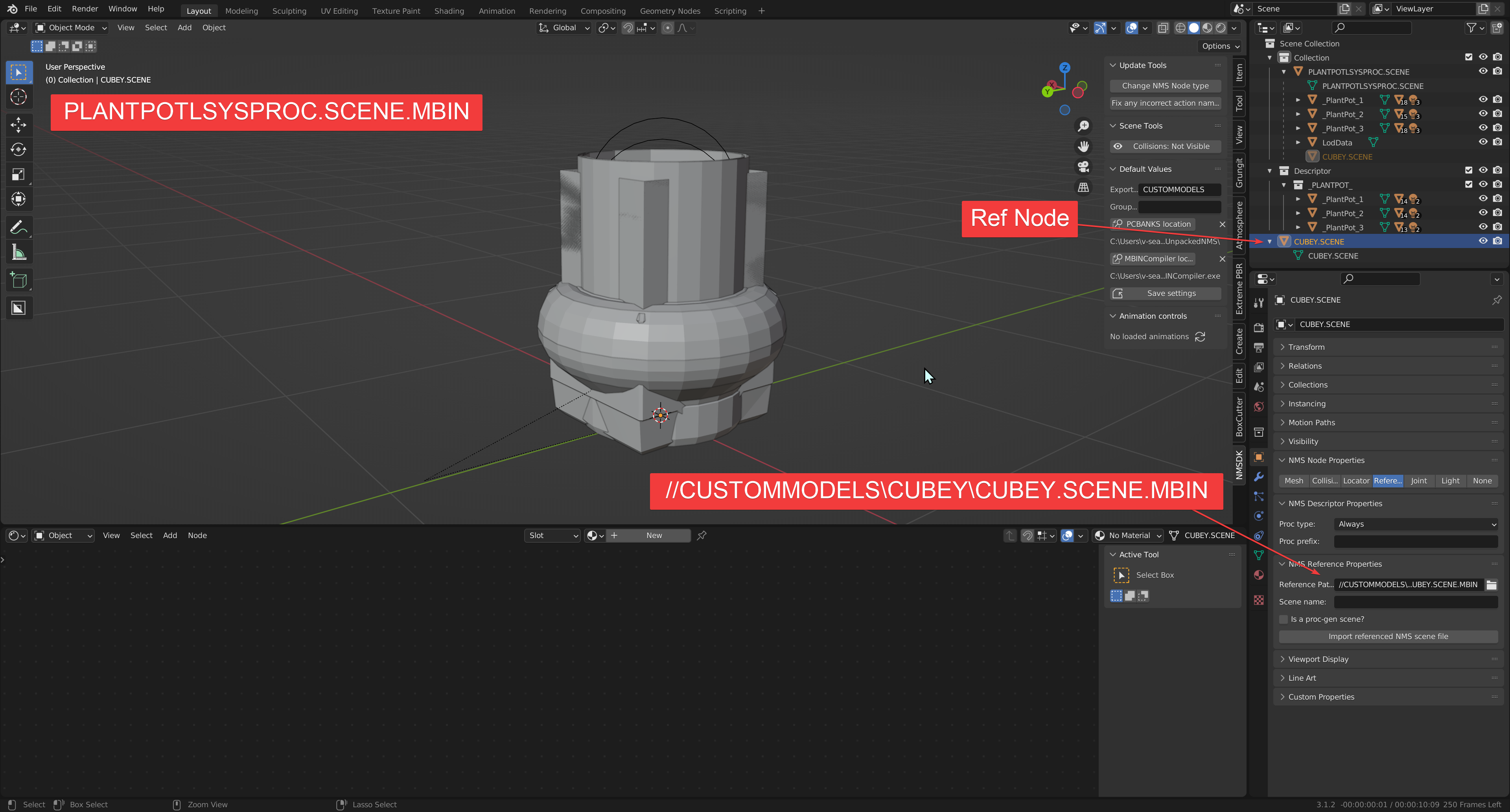
Task: Click New material button
Action: (x=648, y=535)
